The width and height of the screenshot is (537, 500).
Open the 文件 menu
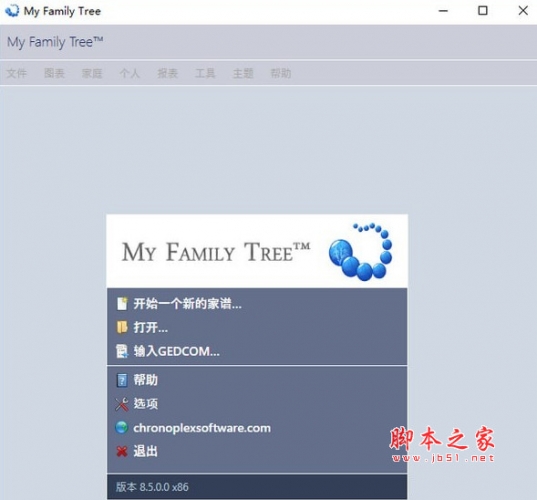[17, 73]
